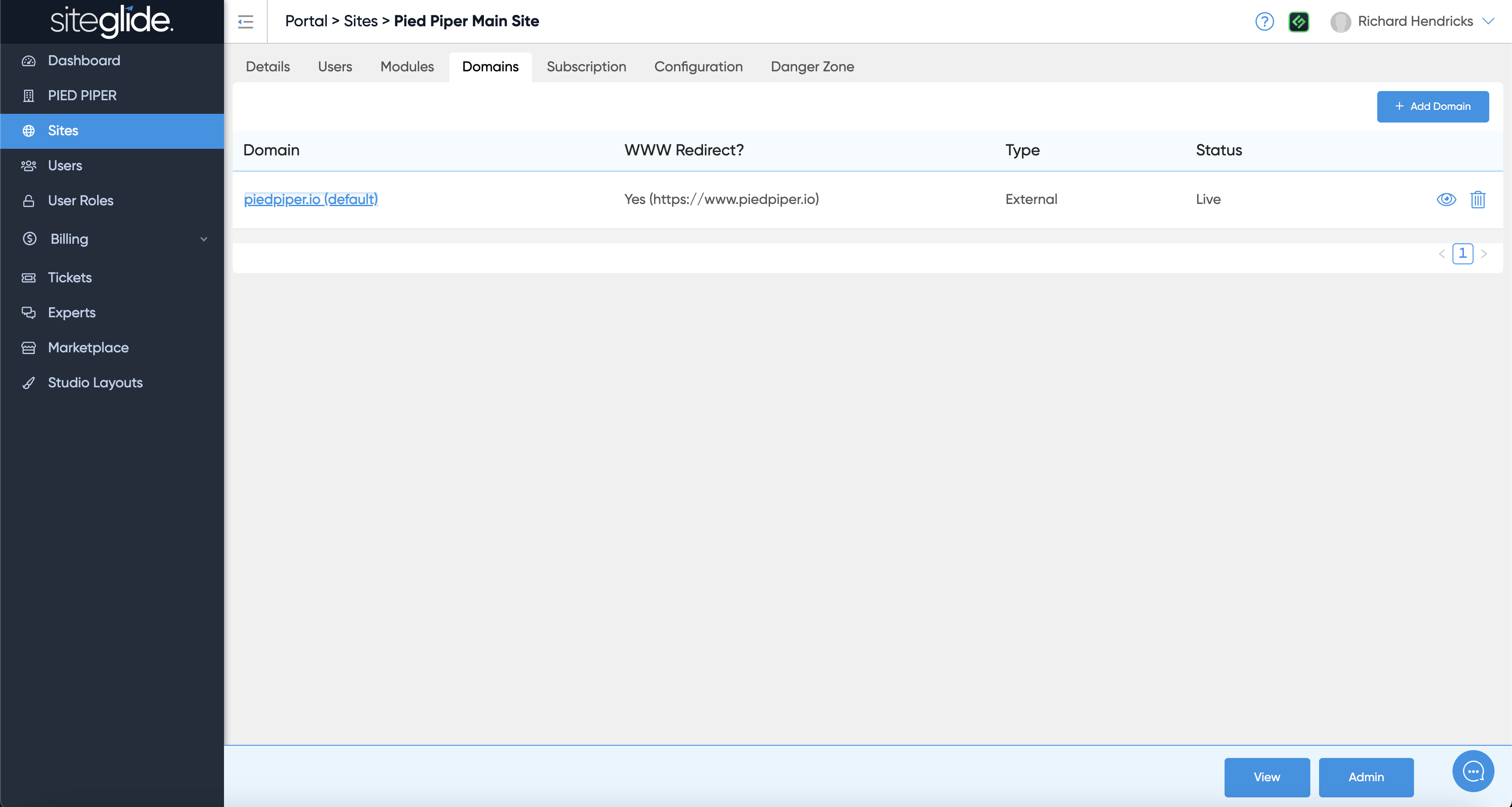Open Marketplace in the sidebar
This screenshot has width=1512, height=807.
(x=88, y=347)
